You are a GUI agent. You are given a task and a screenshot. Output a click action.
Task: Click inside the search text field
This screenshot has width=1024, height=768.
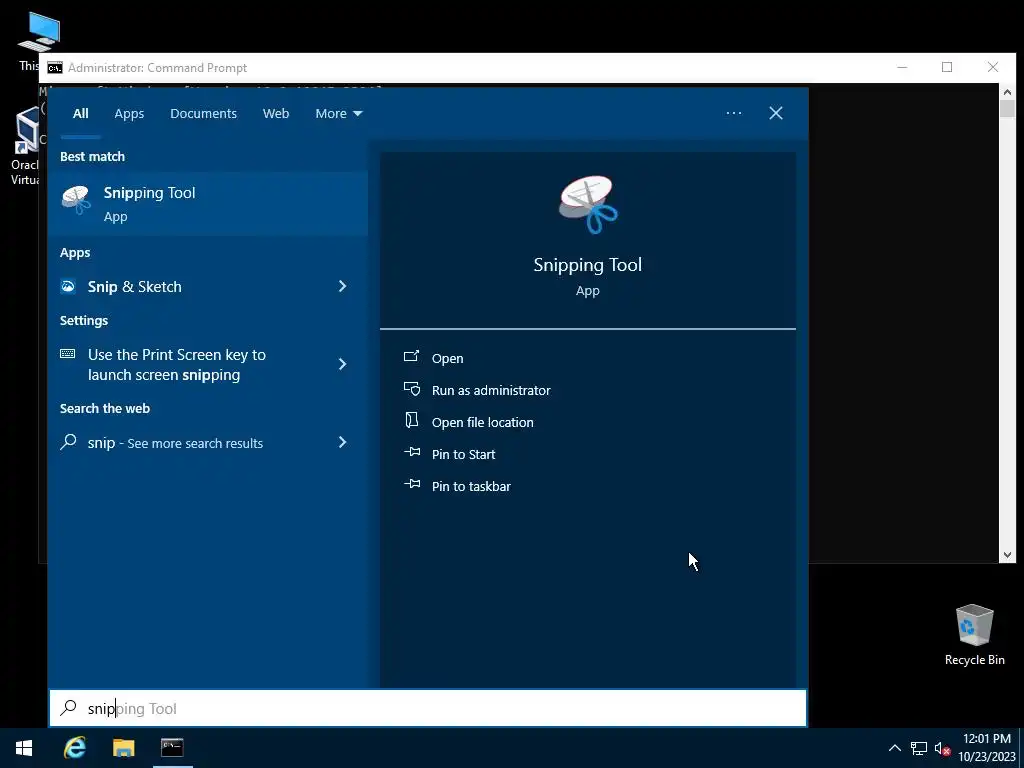[428, 708]
